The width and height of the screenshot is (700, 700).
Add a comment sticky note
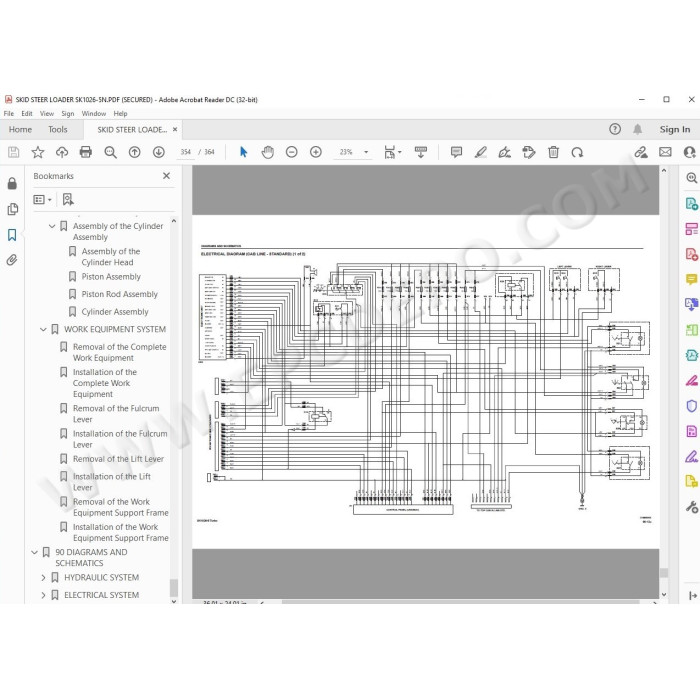pos(456,152)
